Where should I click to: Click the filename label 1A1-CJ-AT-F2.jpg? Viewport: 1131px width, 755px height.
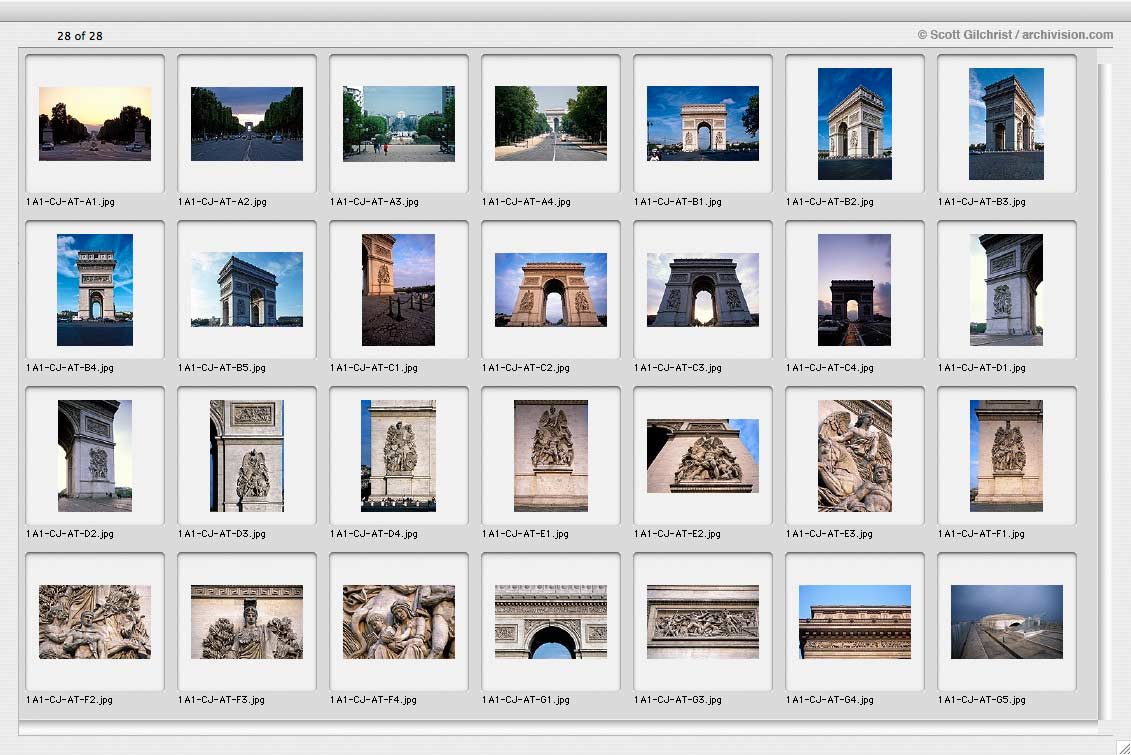(x=69, y=699)
